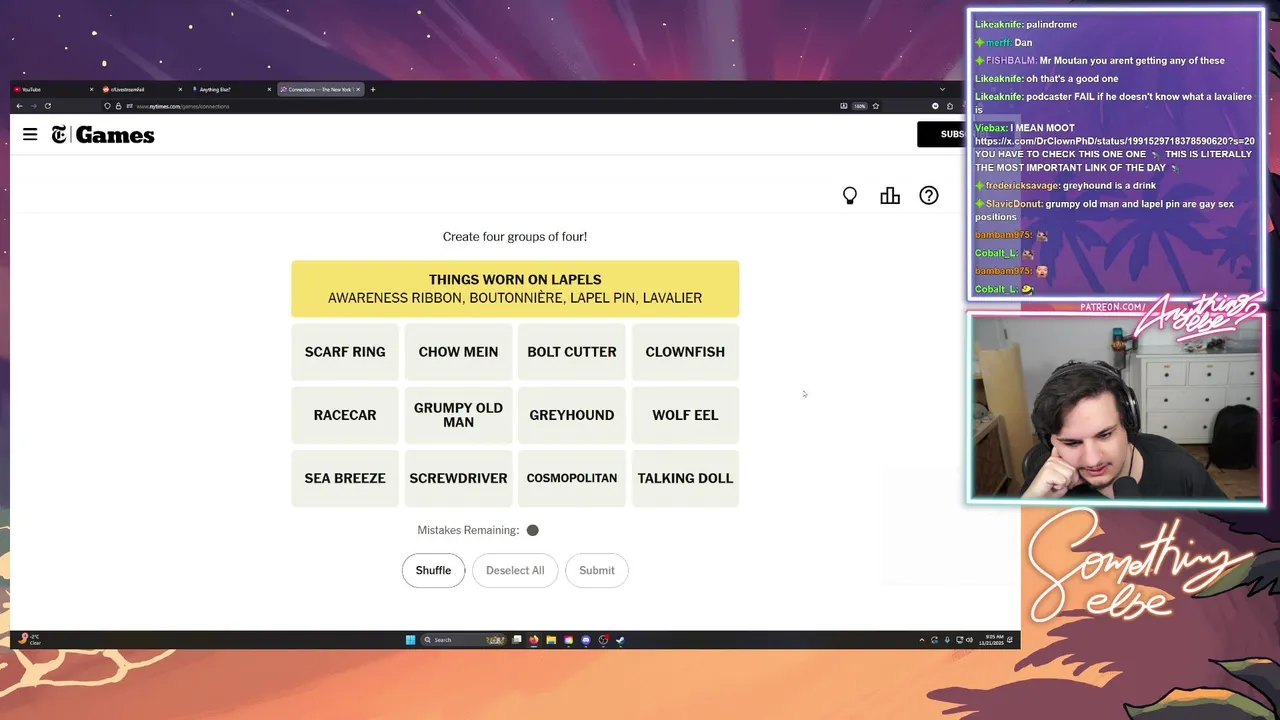Select the SCARF RING tile
1280x720 pixels.
[345, 352]
